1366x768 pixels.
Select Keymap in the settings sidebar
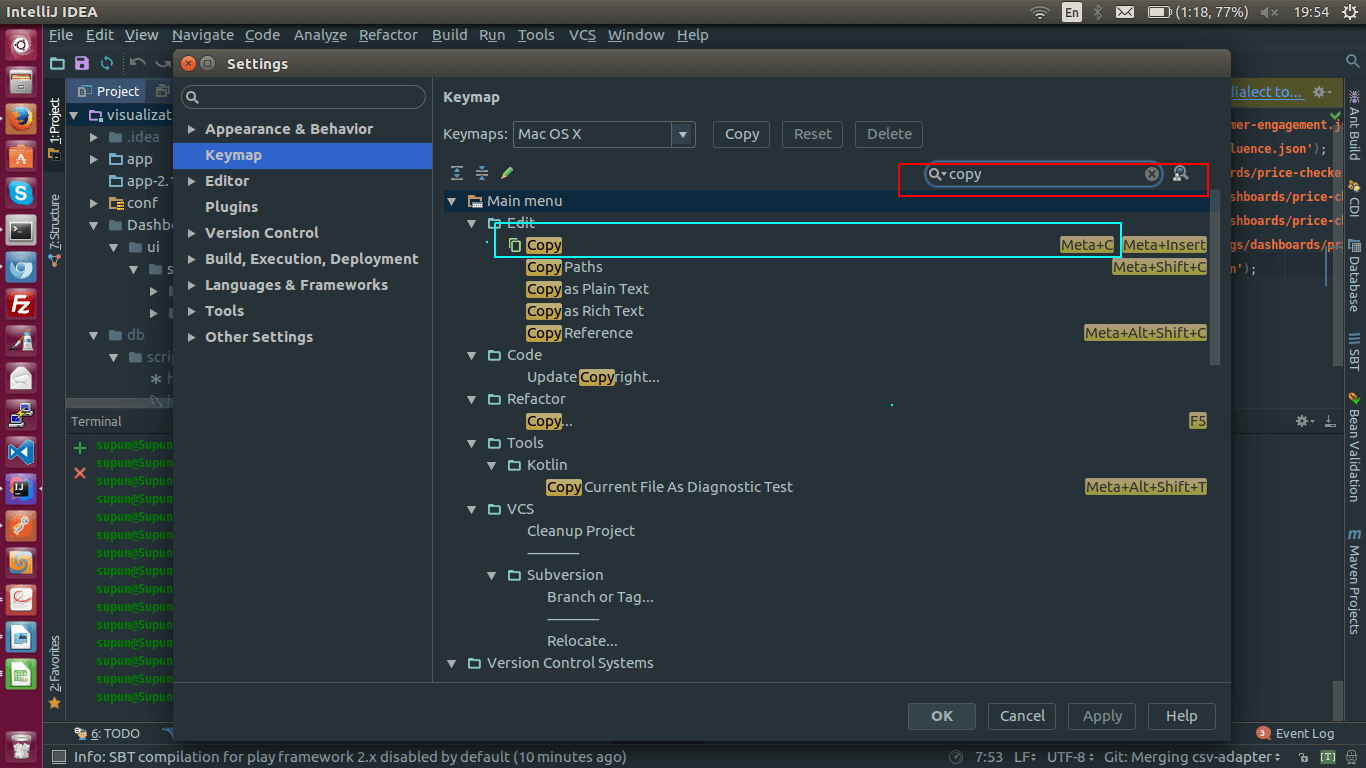(x=302, y=155)
